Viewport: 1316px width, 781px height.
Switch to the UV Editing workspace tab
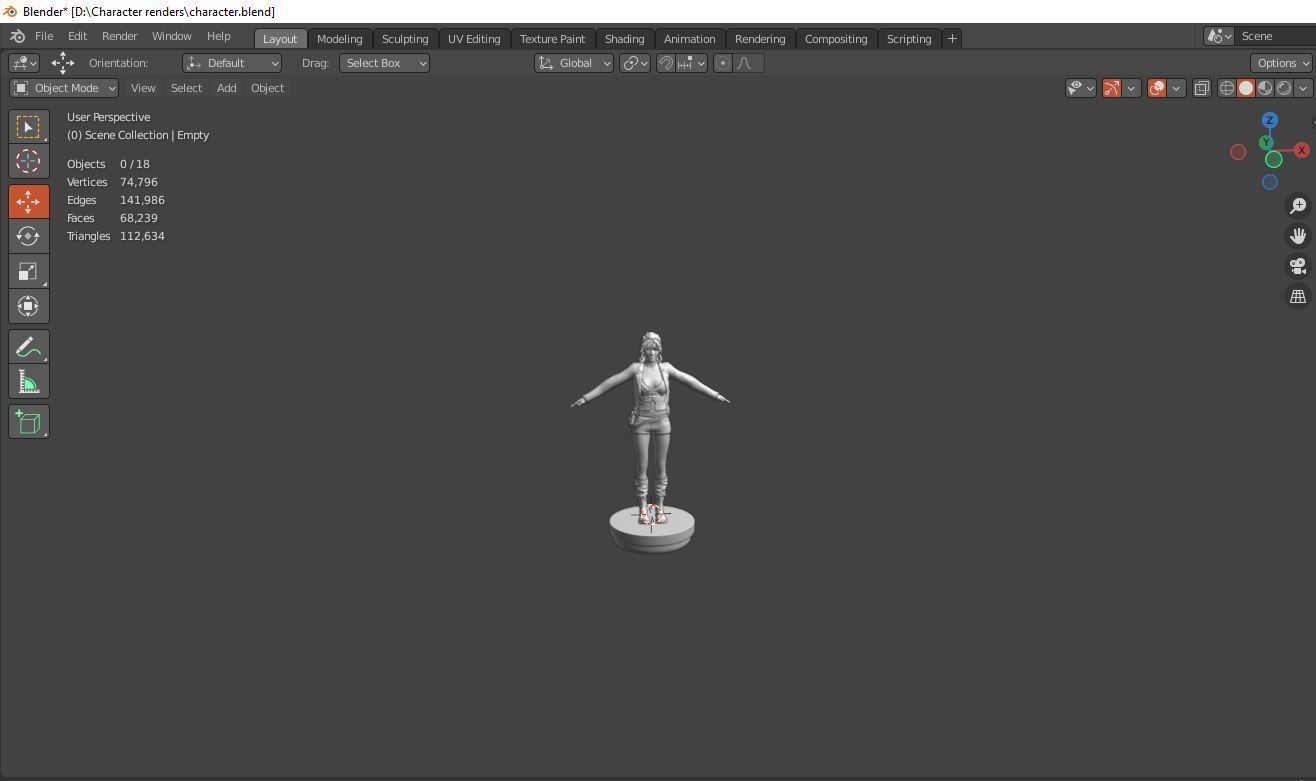pyautogui.click(x=474, y=39)
